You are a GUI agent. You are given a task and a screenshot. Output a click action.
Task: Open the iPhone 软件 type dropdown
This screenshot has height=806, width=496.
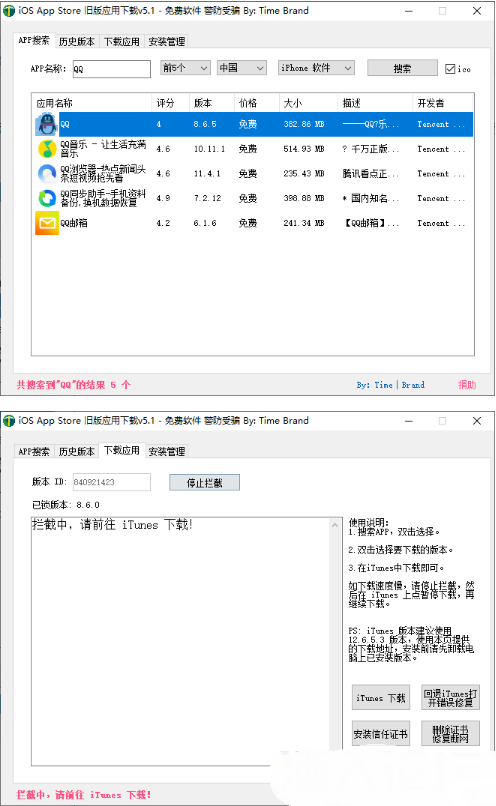coord(316,68)
